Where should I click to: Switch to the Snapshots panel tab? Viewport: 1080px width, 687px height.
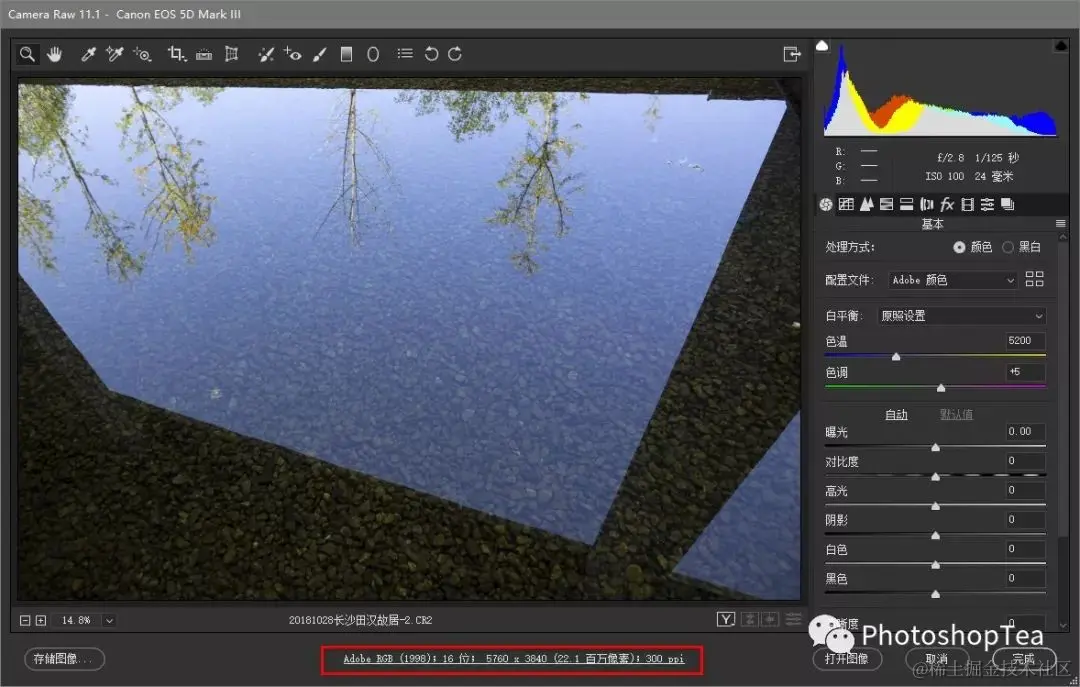1008,204
